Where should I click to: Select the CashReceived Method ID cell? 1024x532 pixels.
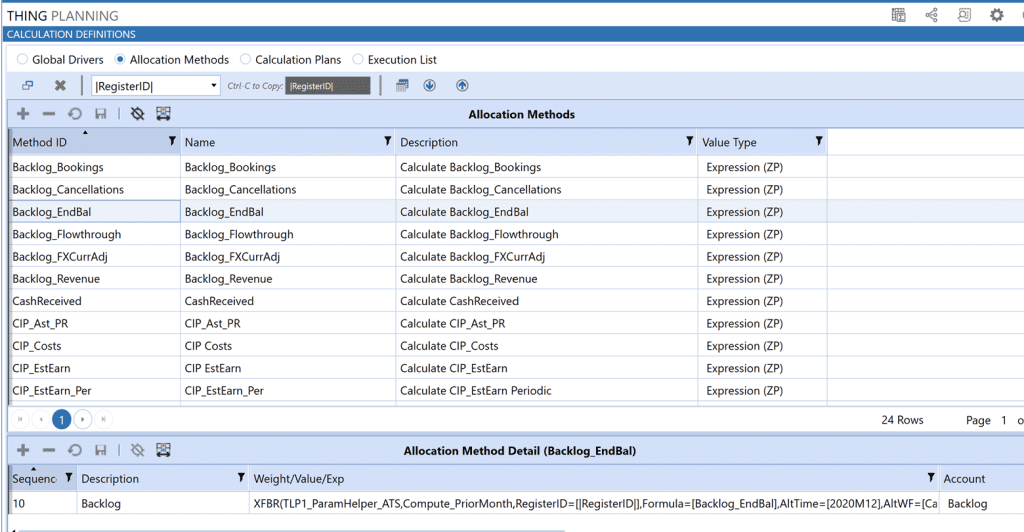click(95, 301)
